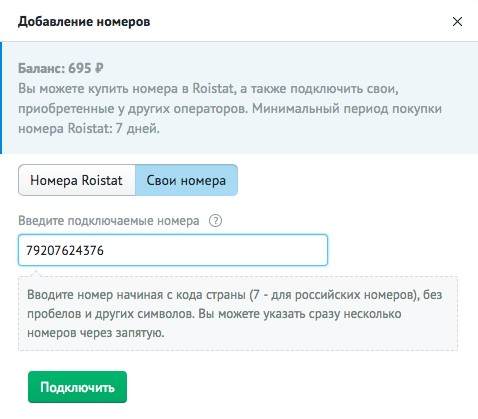478x419 pixels.
Task: Click empty space right of number in field
Action: coord(213,250)
